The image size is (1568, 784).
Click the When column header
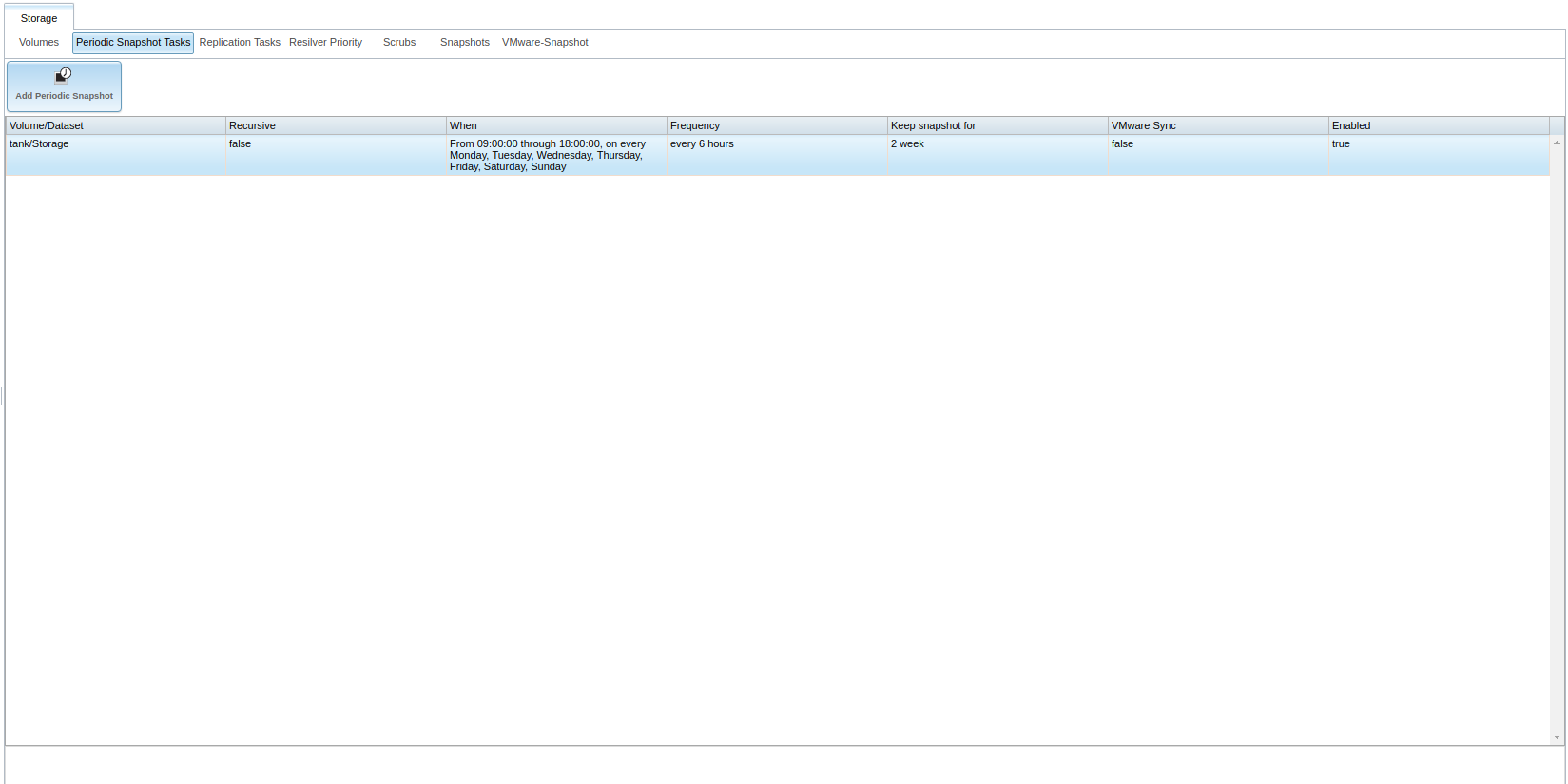(x=556, y=125)
